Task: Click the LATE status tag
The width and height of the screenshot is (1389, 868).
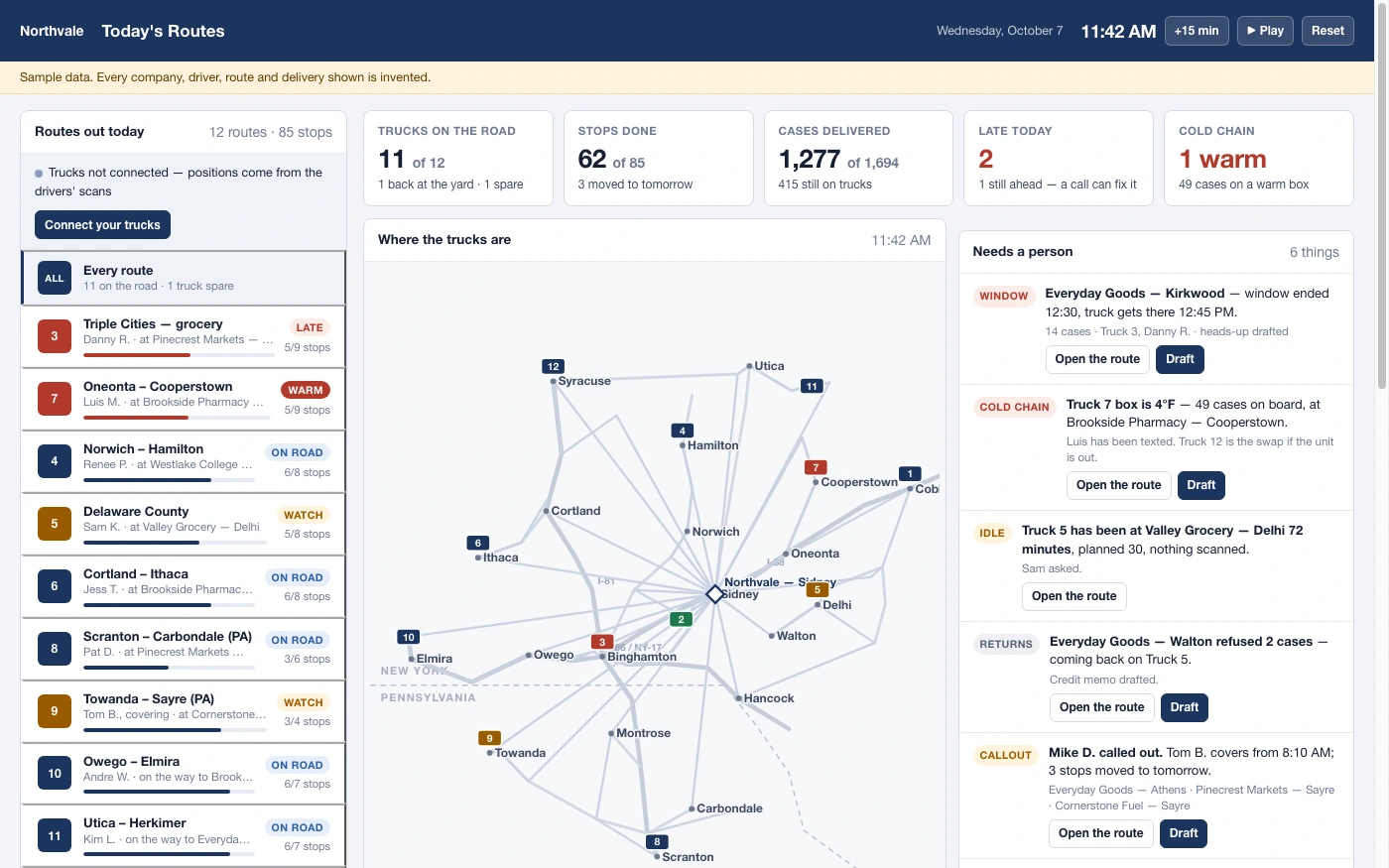Action: pyautogui.click(x=310, y=327)
